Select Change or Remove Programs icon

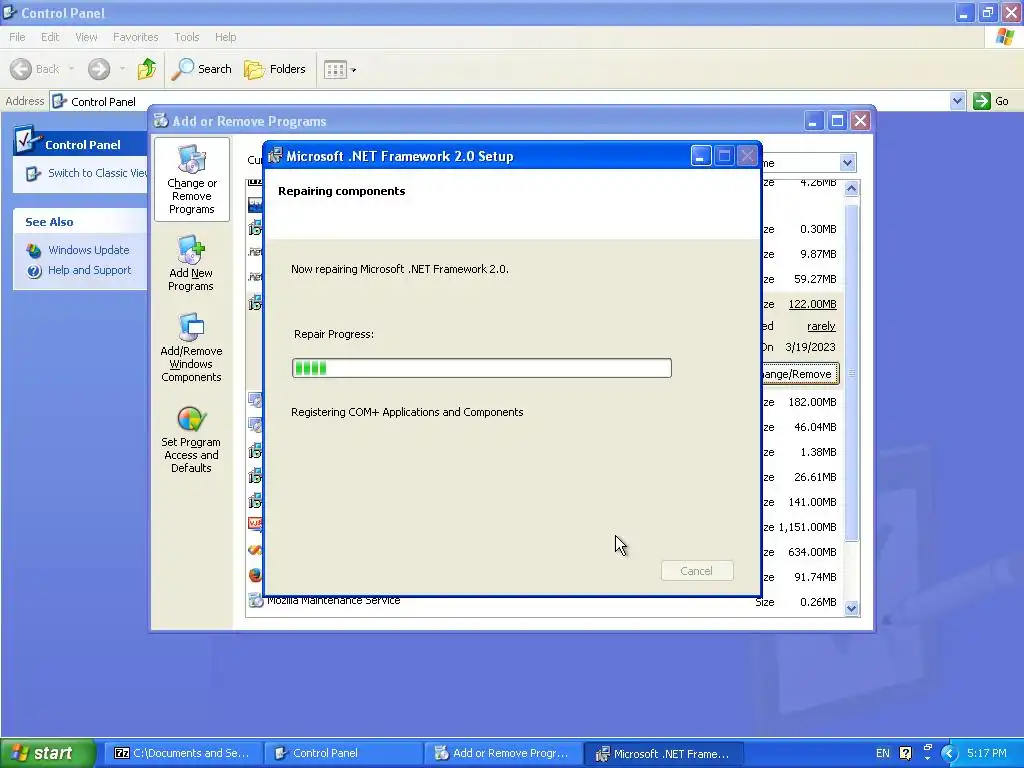pos(191,180)
